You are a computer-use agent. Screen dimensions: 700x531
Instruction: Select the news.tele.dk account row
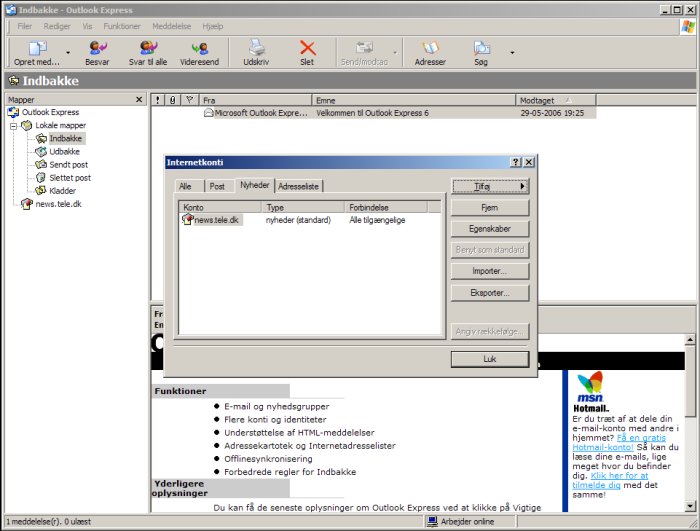(216, 220)
